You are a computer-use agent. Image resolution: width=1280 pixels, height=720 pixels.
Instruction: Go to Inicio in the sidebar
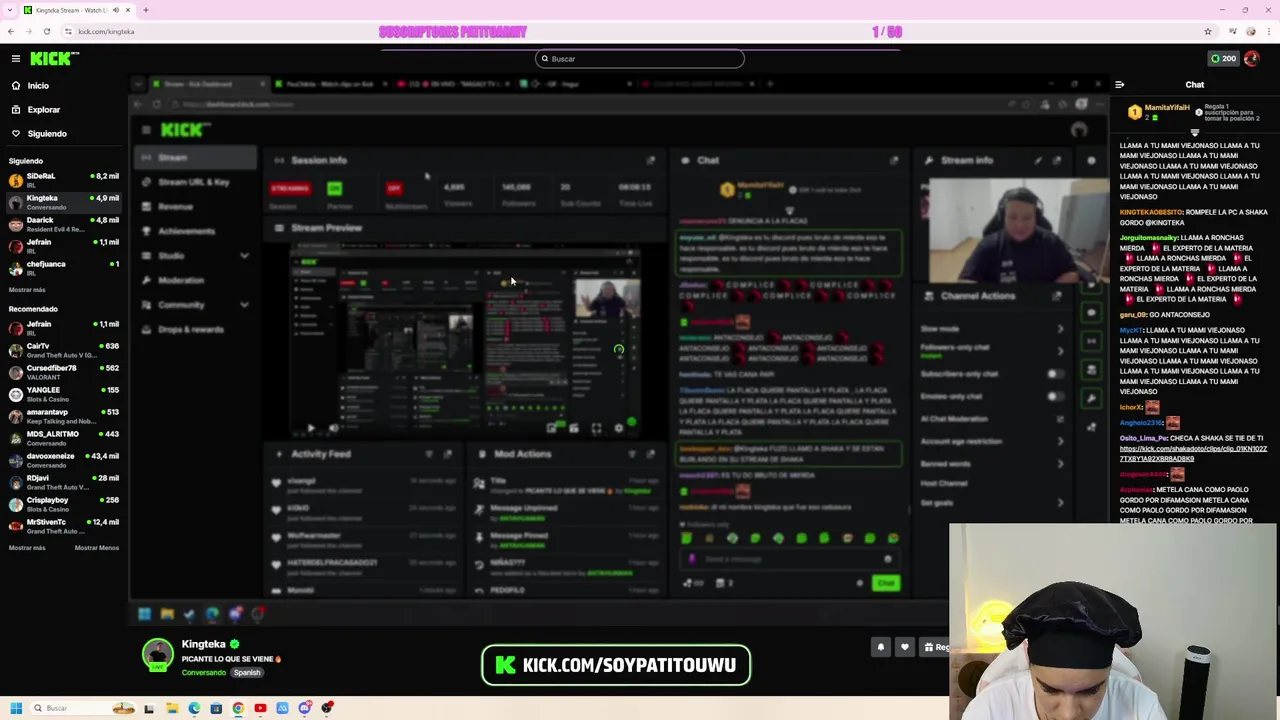coord(38,86)
